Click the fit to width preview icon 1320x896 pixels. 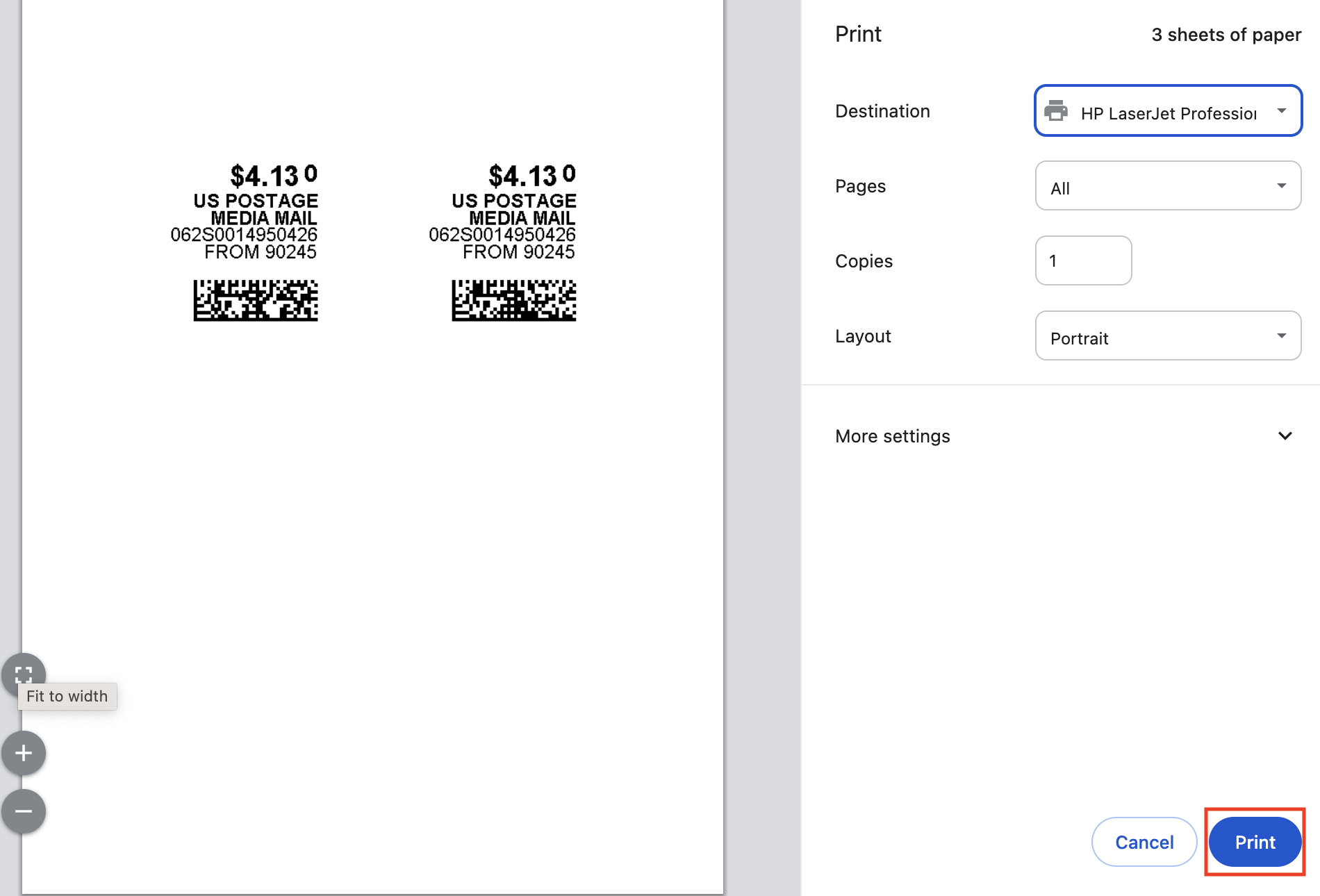pyautogui.click(x=24, y=674)
